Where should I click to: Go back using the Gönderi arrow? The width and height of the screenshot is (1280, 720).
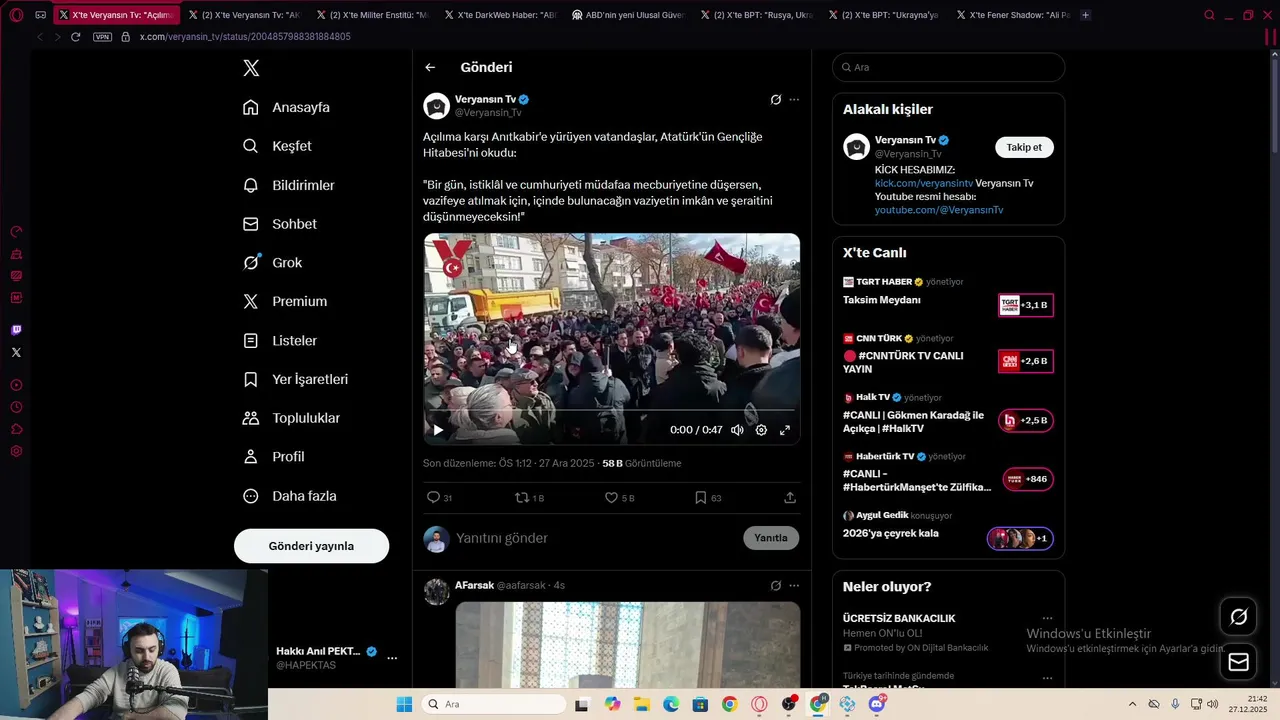pyautogui.click(x=430, y=67)
